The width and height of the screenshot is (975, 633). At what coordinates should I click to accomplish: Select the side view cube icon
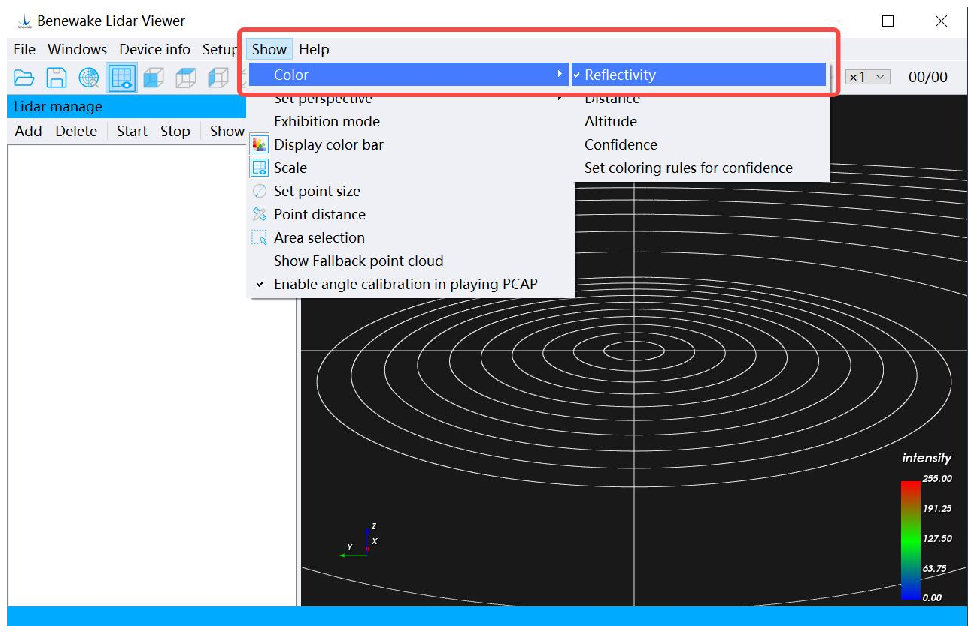pos(218,78)
